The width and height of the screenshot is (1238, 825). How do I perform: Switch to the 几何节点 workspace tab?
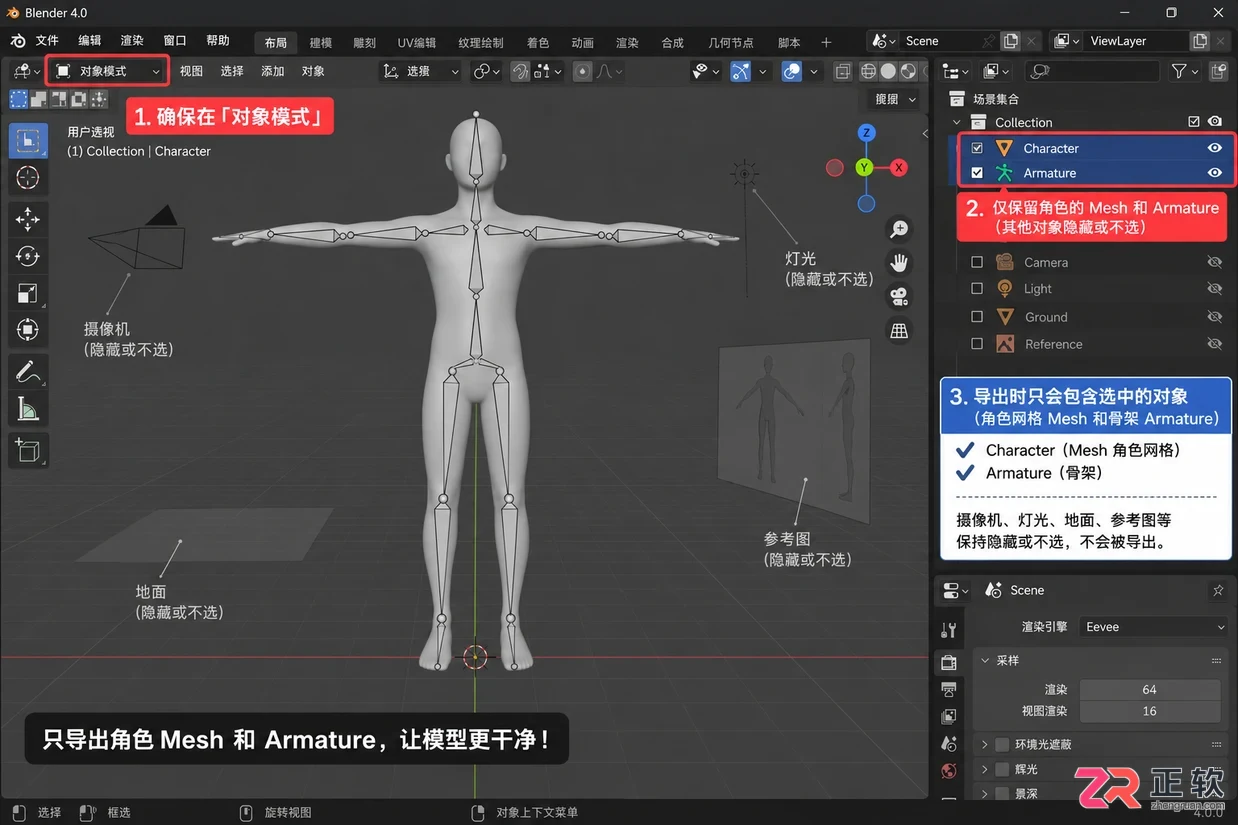(x=731, y=43)
